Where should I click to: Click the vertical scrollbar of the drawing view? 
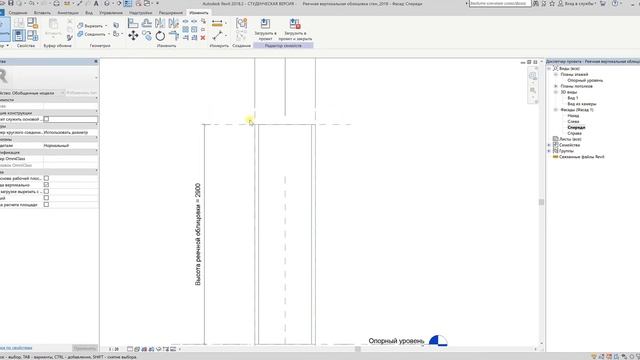tap(541, 202)
